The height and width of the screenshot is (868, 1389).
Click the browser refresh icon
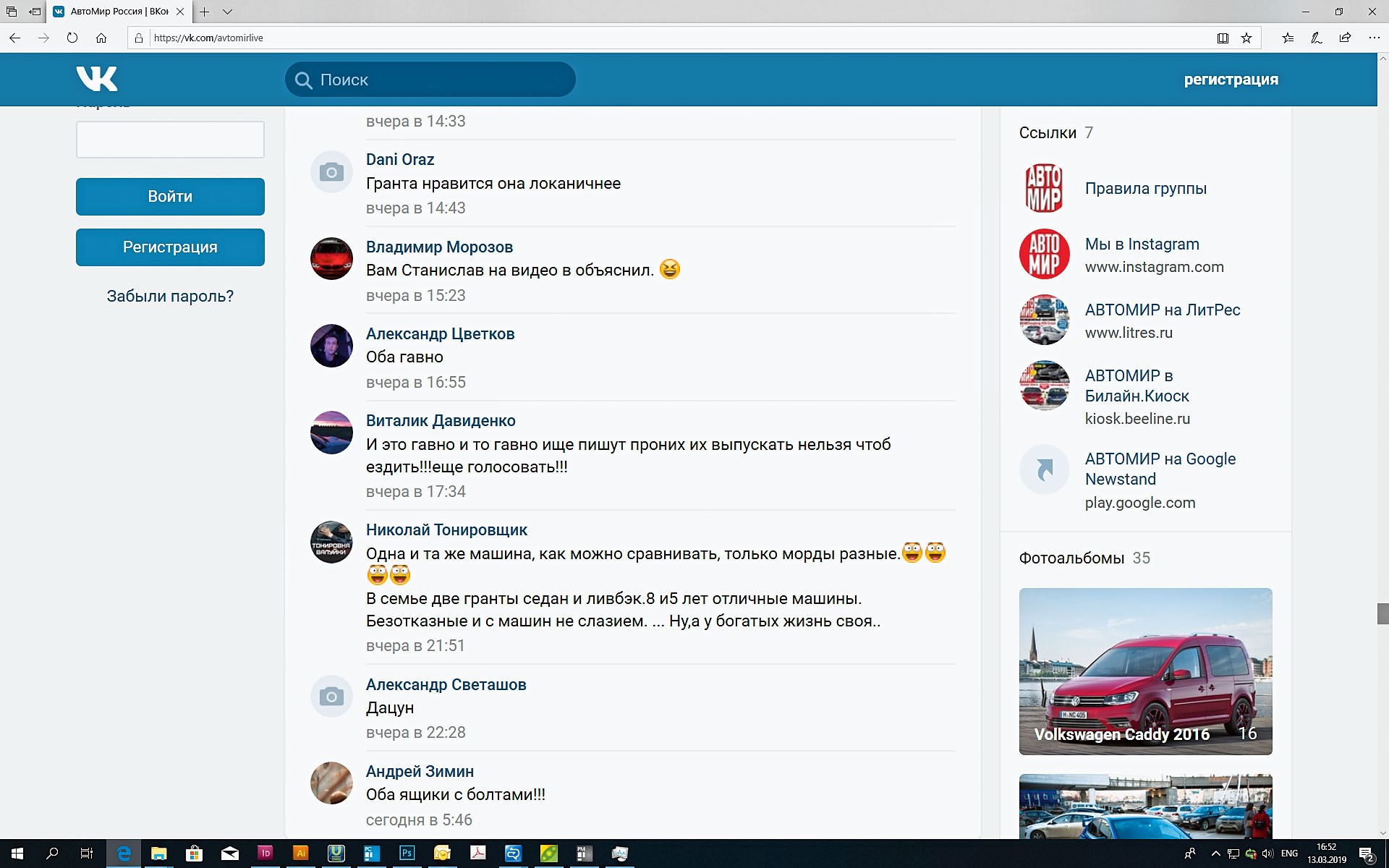point(72,38)
